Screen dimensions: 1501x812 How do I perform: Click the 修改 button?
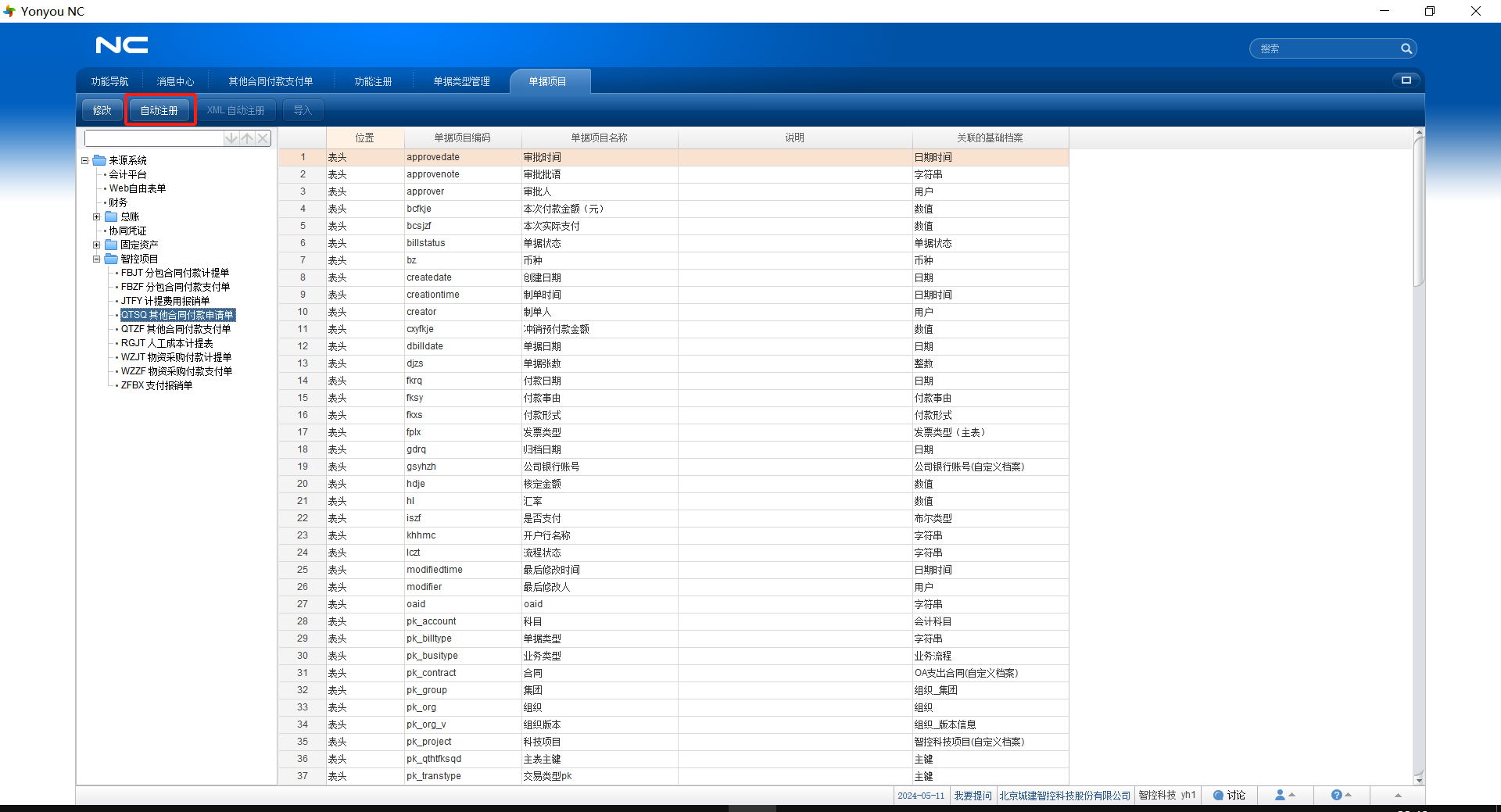102,110
